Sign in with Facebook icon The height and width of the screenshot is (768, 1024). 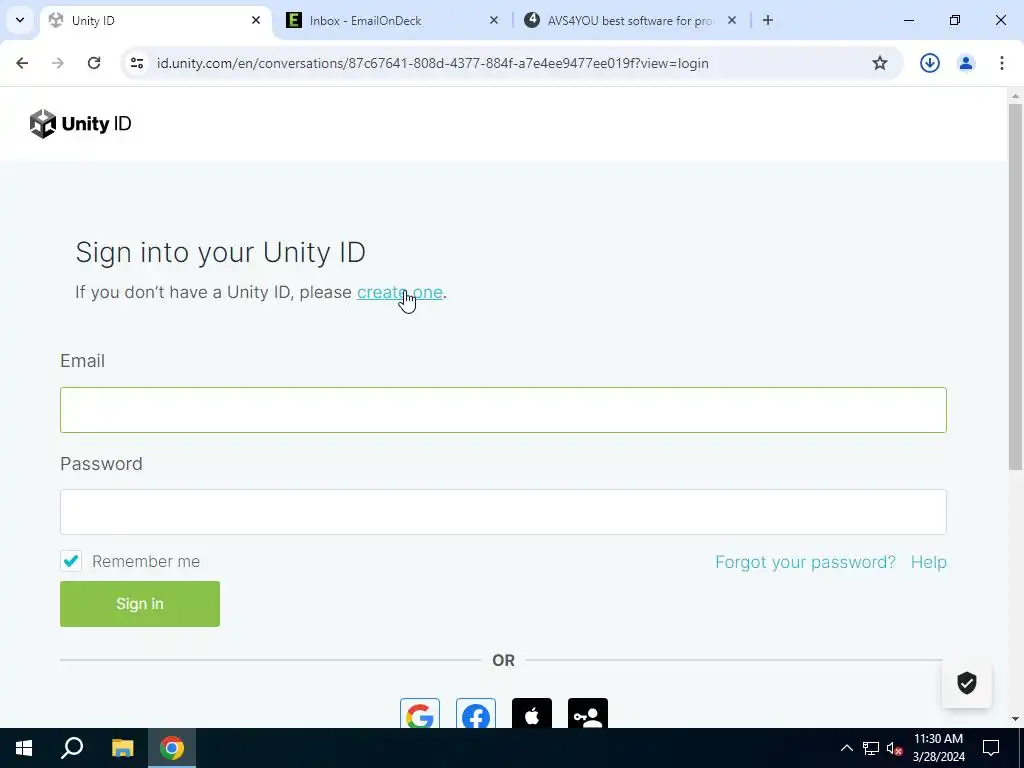pyautogui.click(x=476, y=714)
